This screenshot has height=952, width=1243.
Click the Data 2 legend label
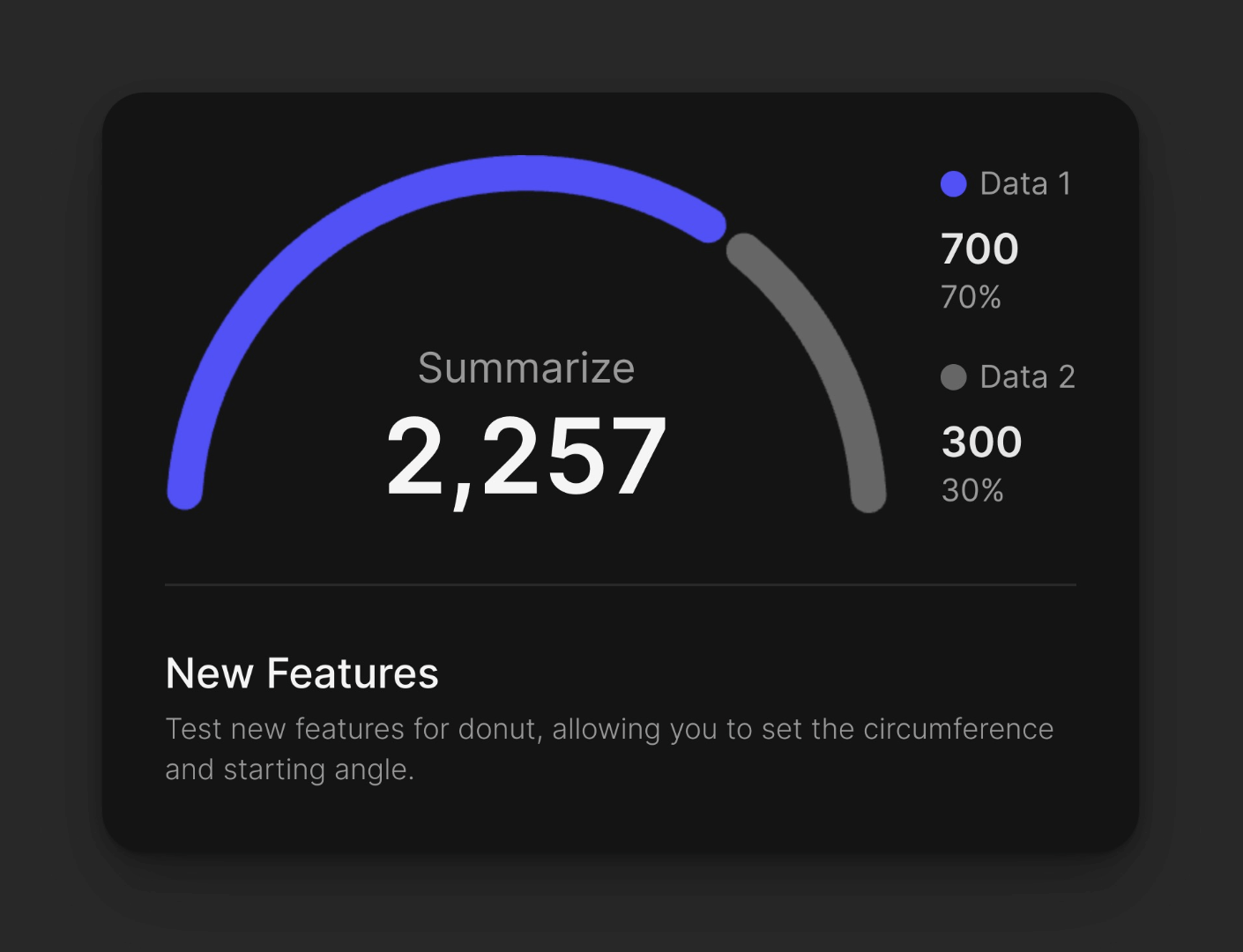click(x=1027, y=377)
